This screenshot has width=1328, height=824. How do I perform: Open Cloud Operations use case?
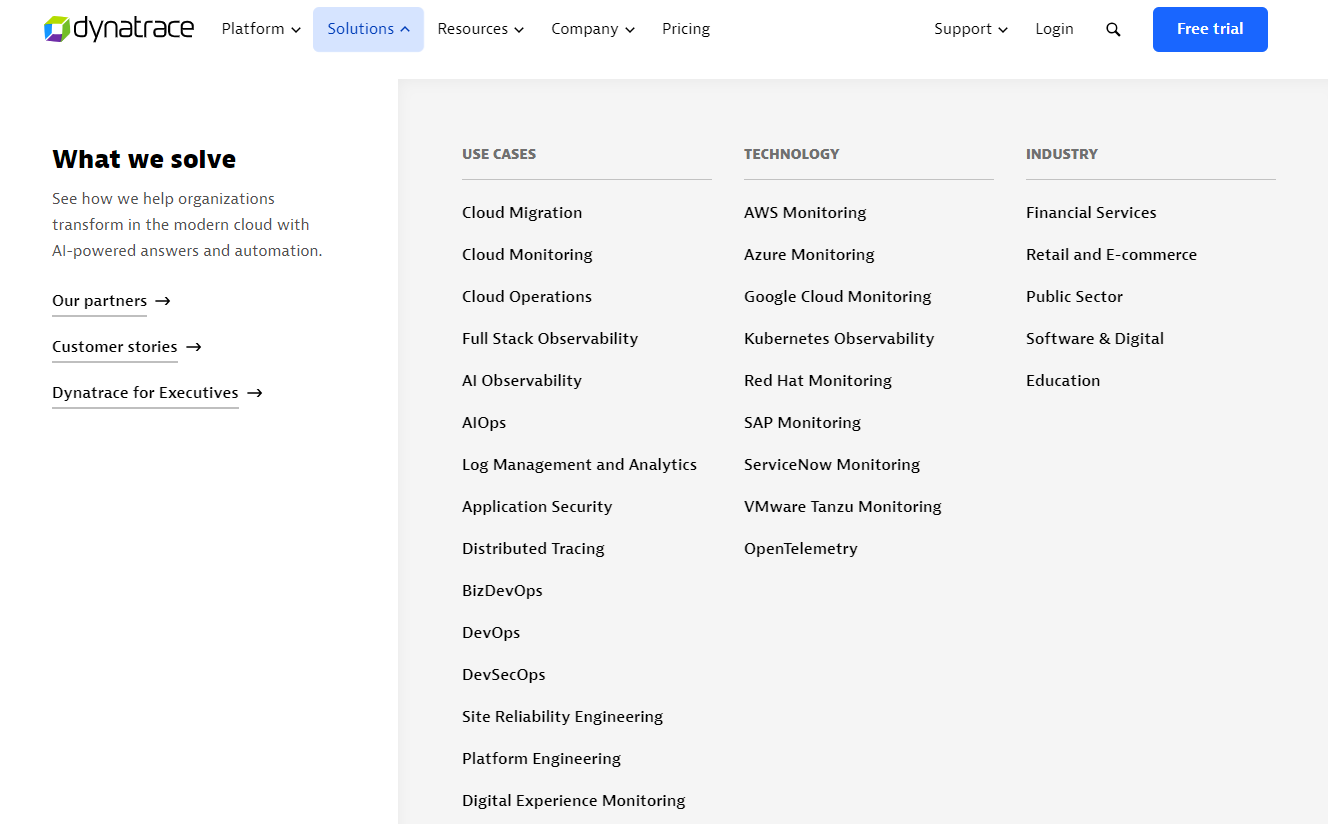point(527,297)
